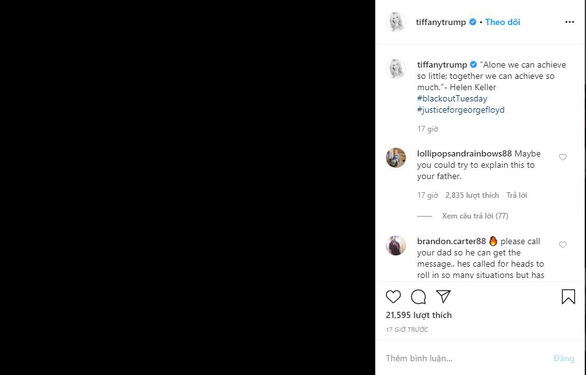Open the #blackoutTuesday hashtag
Viewport: 586px width, 375px height.
pos(452,99)
